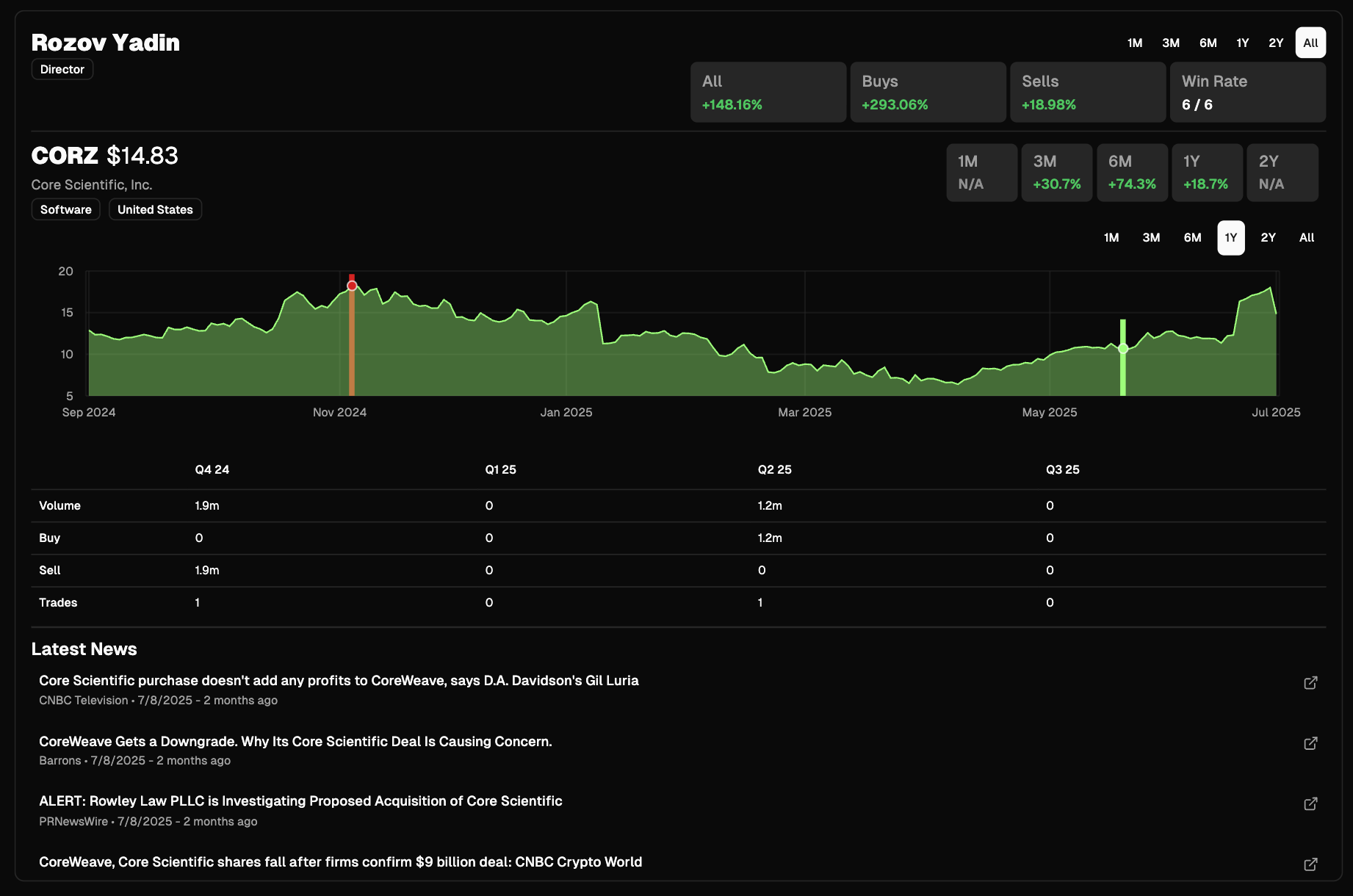Click the Q4 24 Volume value 1.9m
1353x896 pixels.
[207, 505]
